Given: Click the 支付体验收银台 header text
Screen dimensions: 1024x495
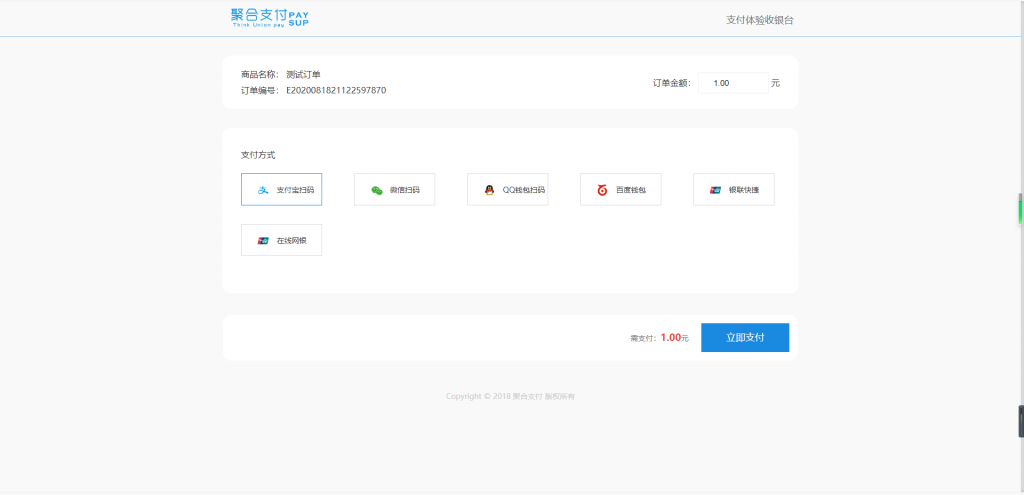Looking at the screenshot, I should (x=766, y=20).
